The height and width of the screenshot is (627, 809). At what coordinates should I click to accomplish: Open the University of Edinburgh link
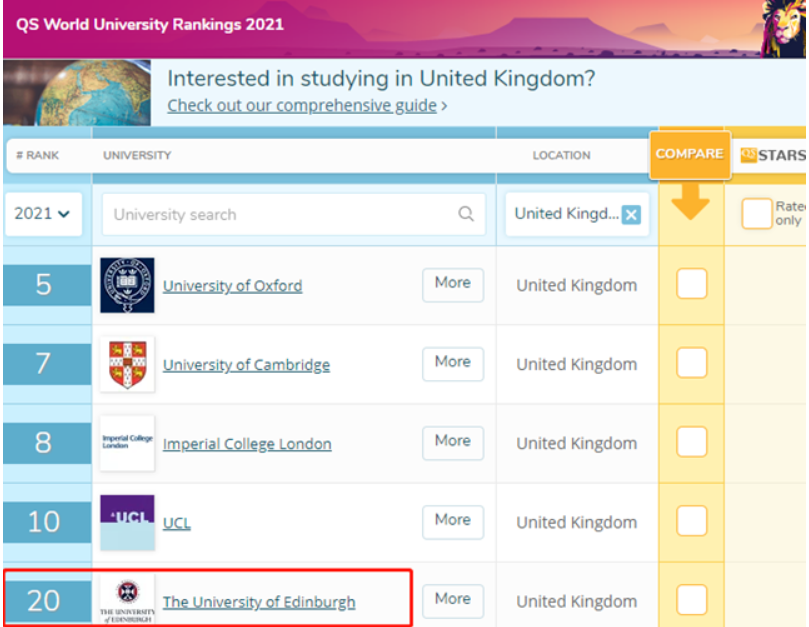point(259,602)
